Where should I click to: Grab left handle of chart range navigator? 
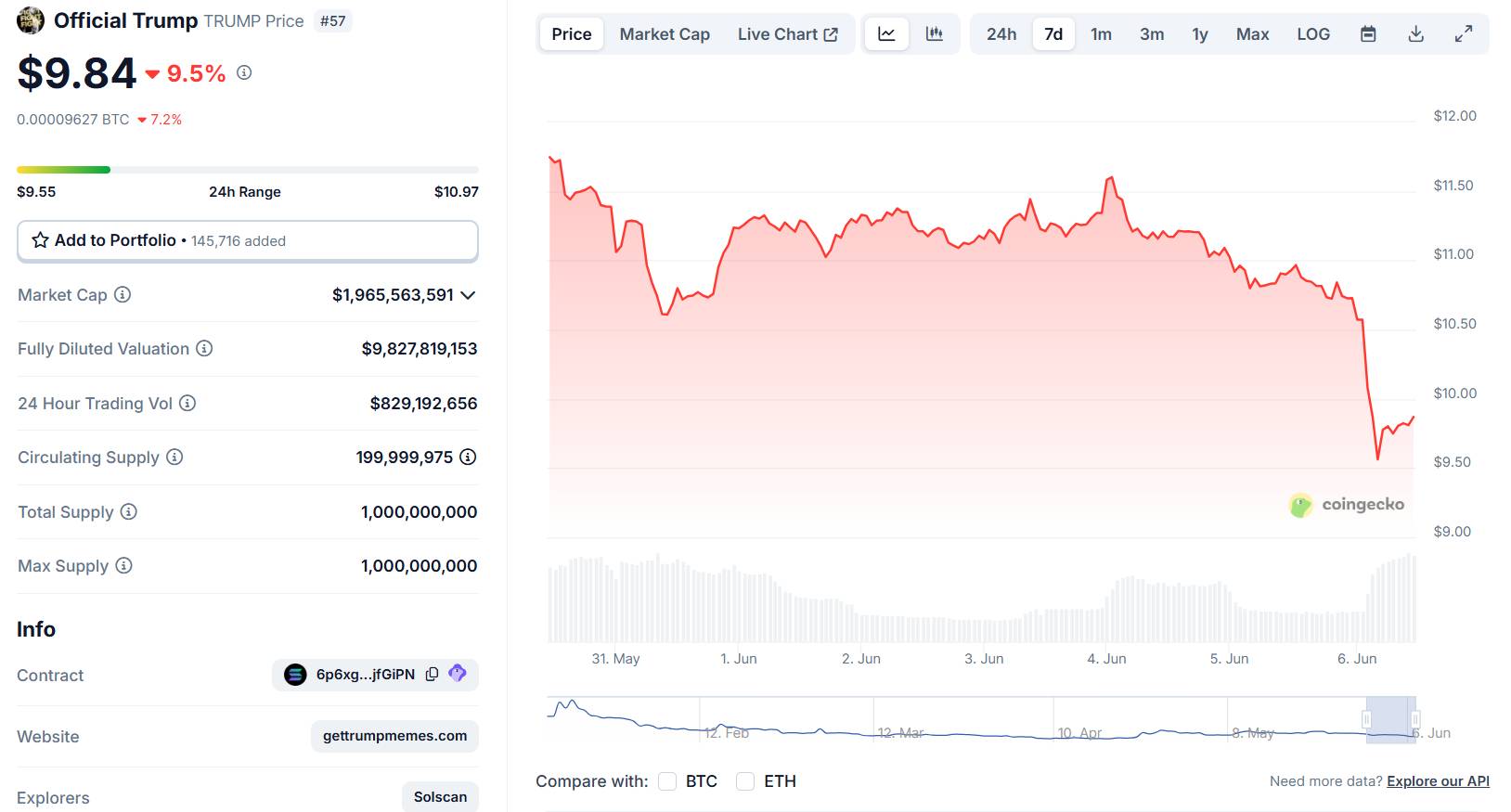tap(1366, 719)
